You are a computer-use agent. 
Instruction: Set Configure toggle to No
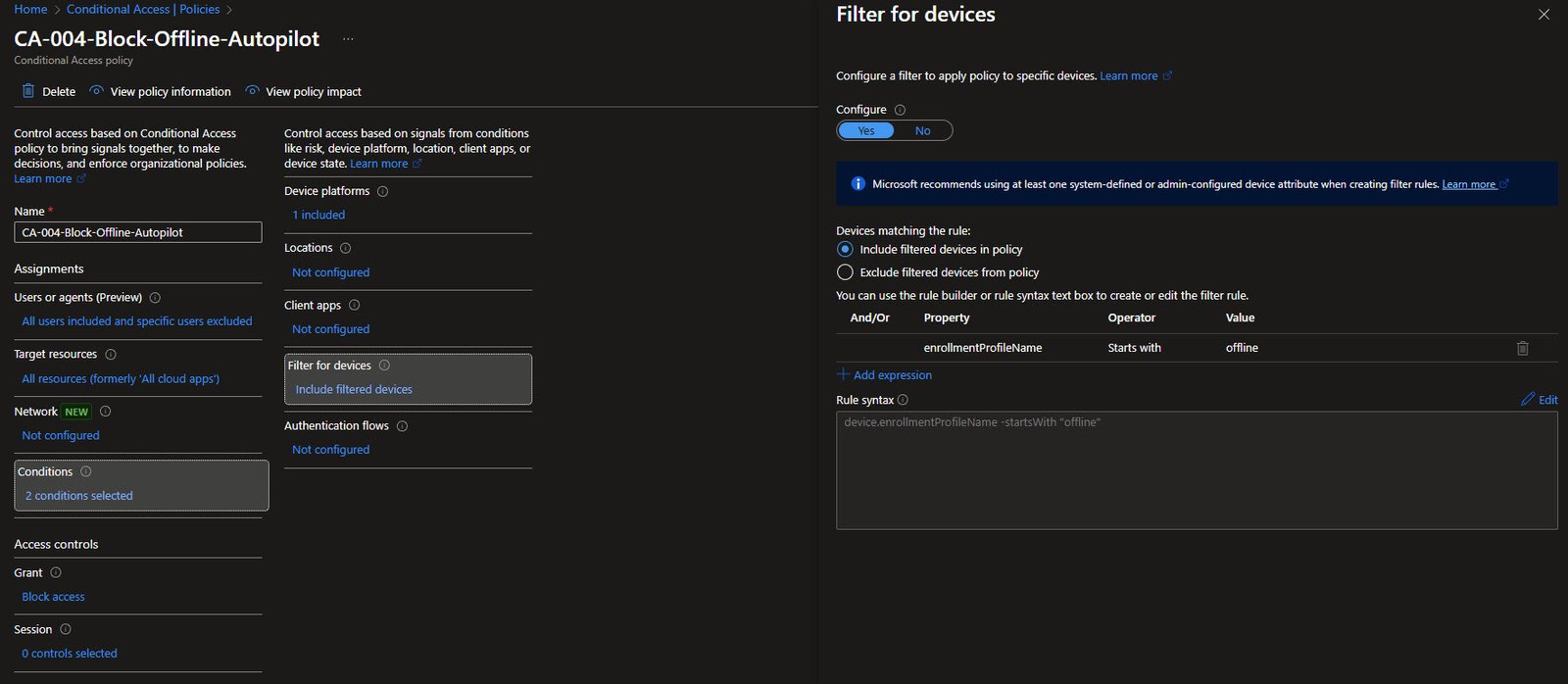pyautogui.click(x=922, y=130)
